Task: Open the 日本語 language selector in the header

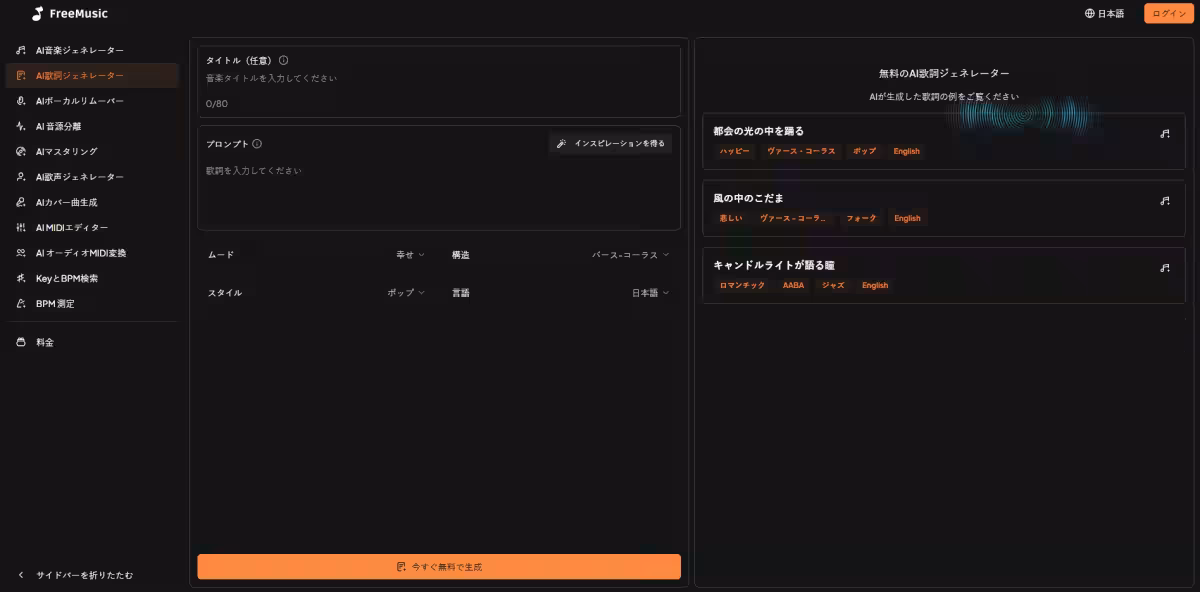Action: tap(1104, 14)
